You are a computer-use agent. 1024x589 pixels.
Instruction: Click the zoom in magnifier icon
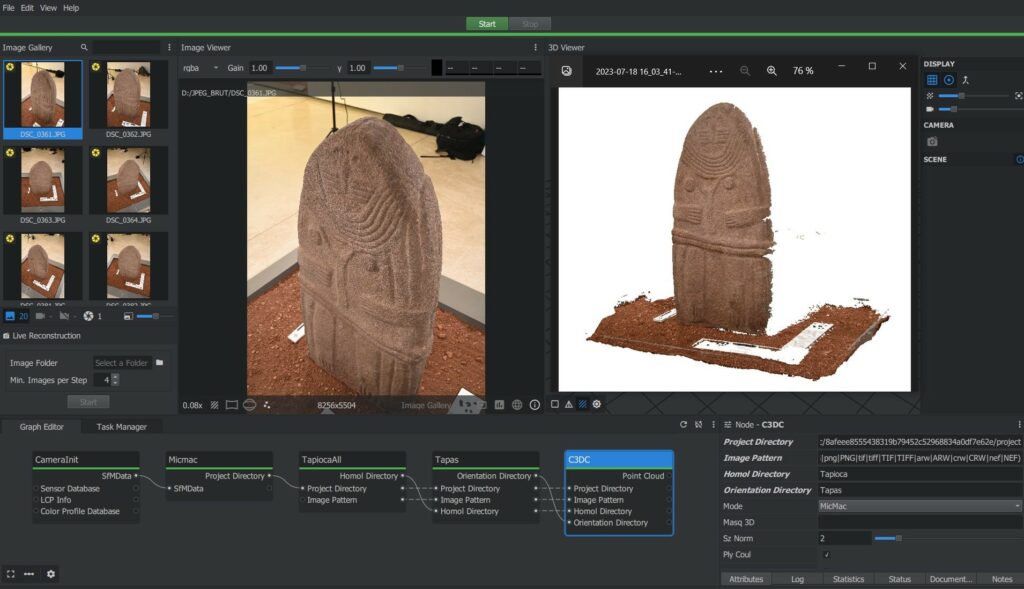[x=771, y=71]
